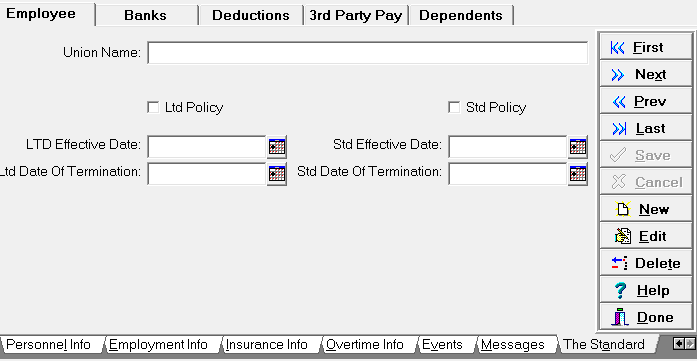
Task: Open the LTD Effective Date calendar picker
Action: click(x=277, y=147)
